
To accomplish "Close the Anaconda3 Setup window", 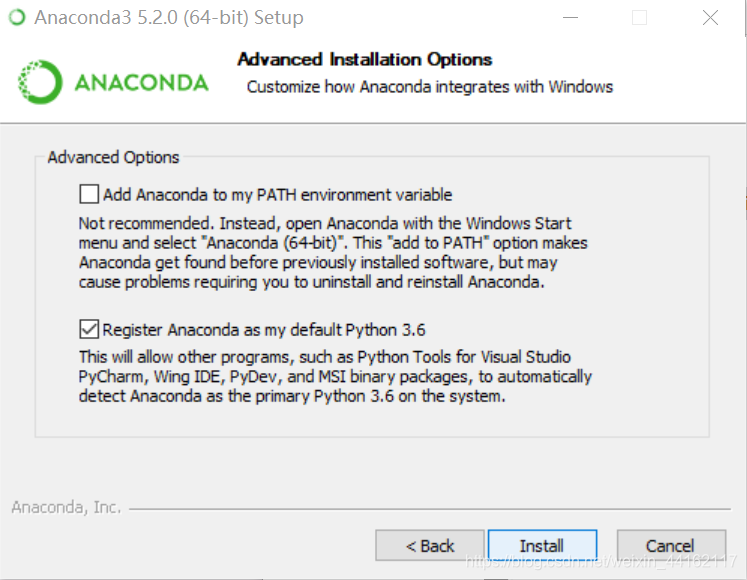I will click(x=709, y=18).
